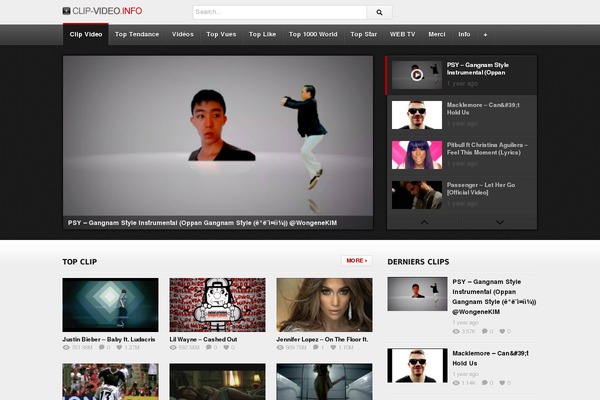This screenshot has width=600, height=400.
Task: Click comment icon under Lil Wayne clip
Action: pos(209,348)
